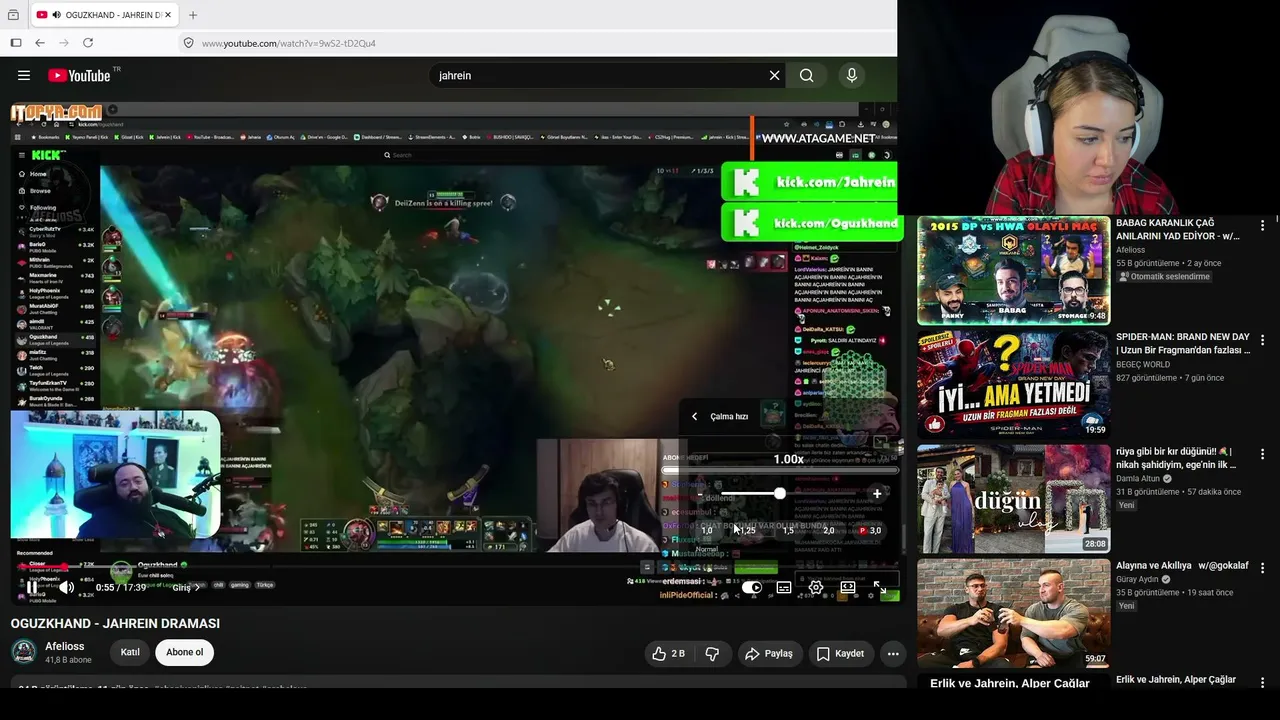Like the video
Screen dimensions: 1280x720
coord(669,654)
